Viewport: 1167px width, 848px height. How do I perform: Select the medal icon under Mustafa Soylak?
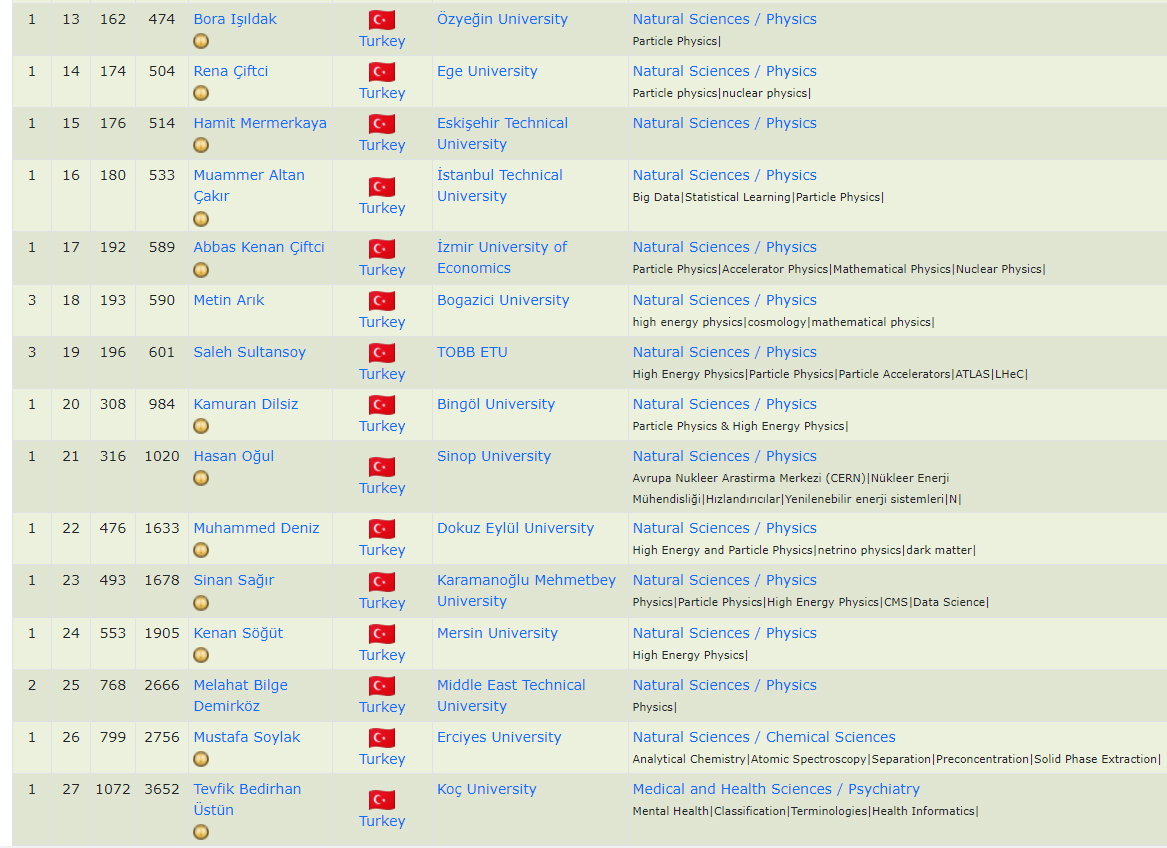tap(201, 759)
